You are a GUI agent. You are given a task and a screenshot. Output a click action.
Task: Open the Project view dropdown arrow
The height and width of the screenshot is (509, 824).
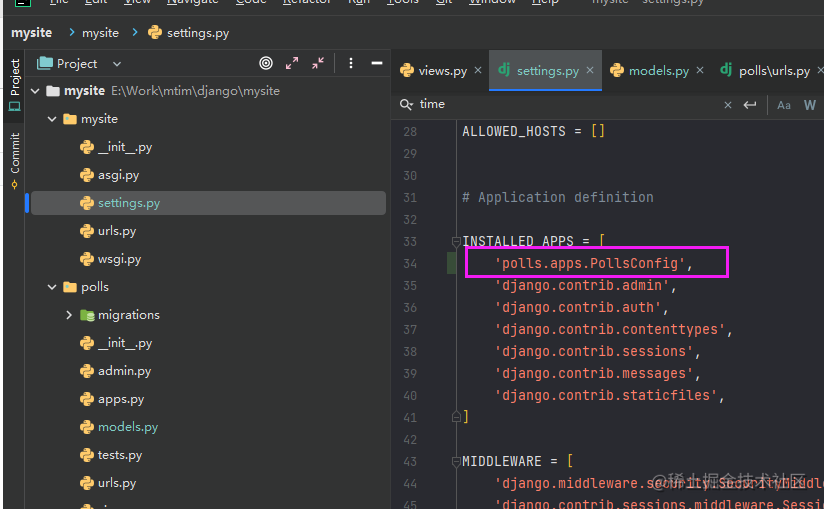[117, 64]
